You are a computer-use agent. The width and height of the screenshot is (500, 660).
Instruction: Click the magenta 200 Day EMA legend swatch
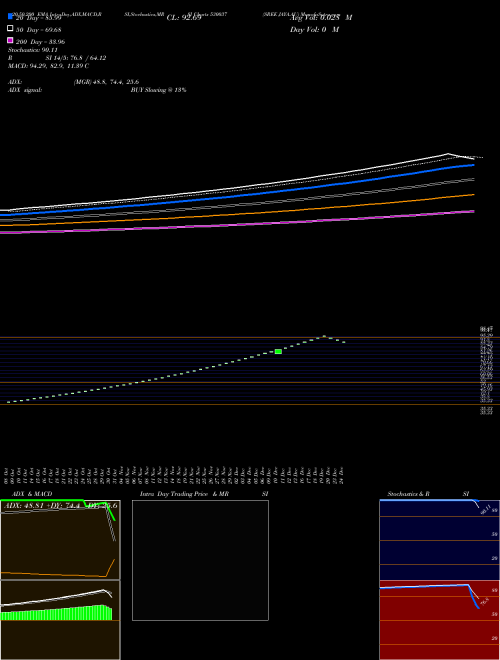10,40
